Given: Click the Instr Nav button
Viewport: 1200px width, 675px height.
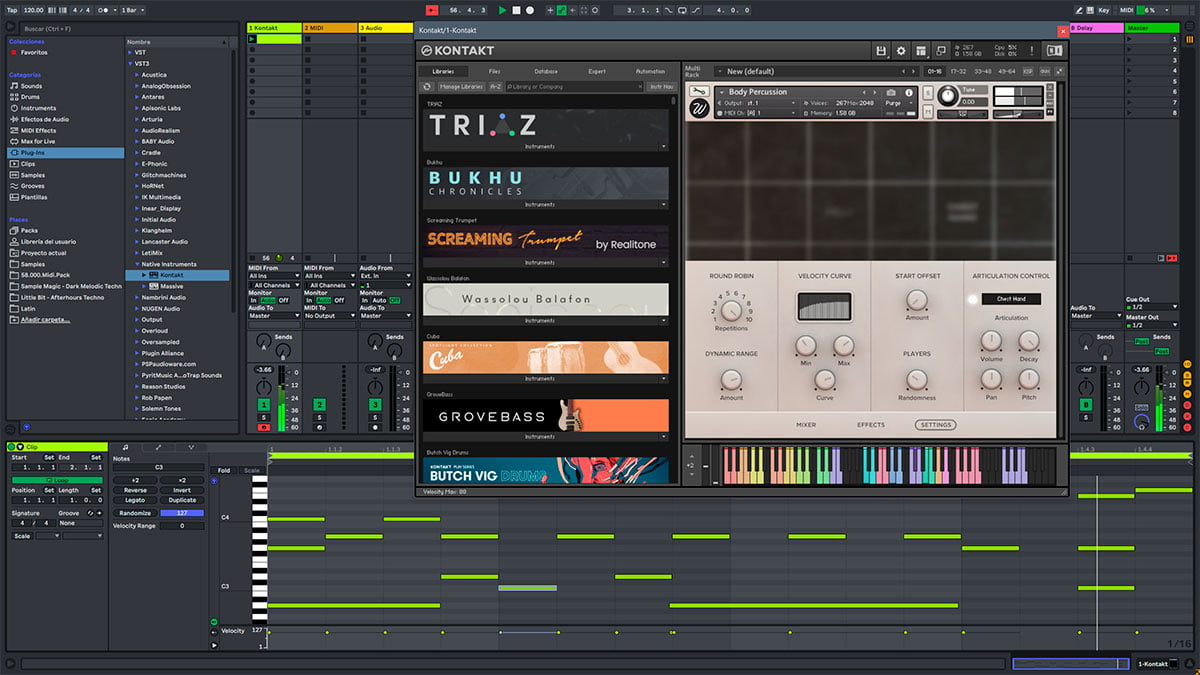Looking at the screenshot, I should coord(662,87).
